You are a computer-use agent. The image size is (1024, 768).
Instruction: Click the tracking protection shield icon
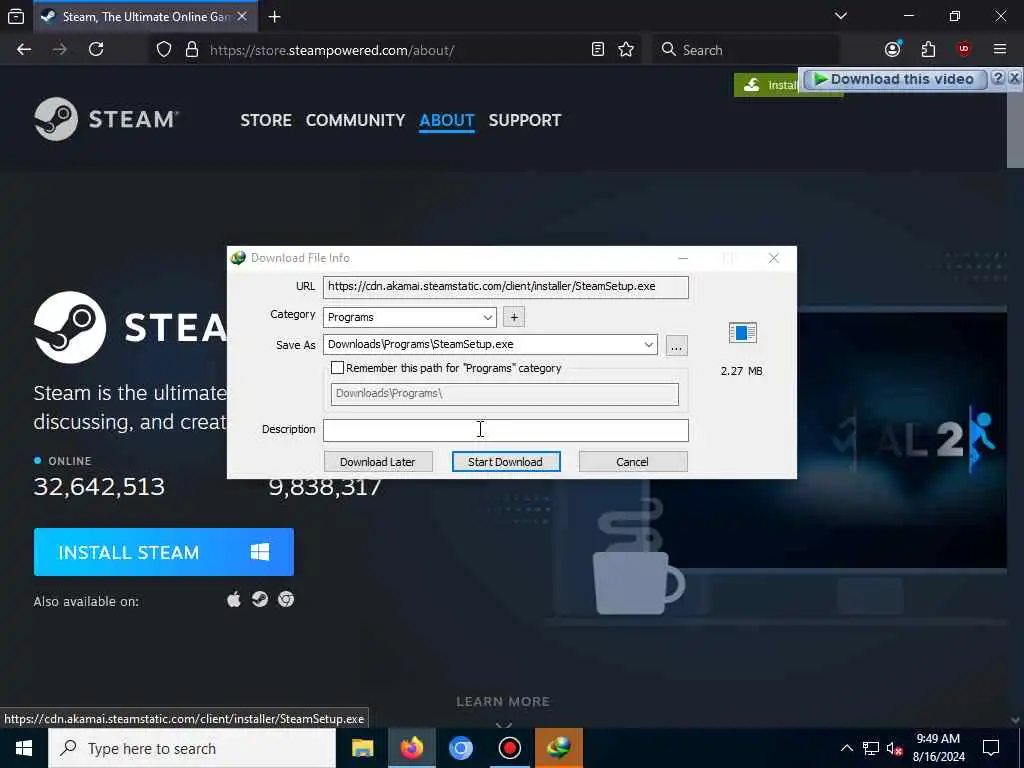(164, 50)
